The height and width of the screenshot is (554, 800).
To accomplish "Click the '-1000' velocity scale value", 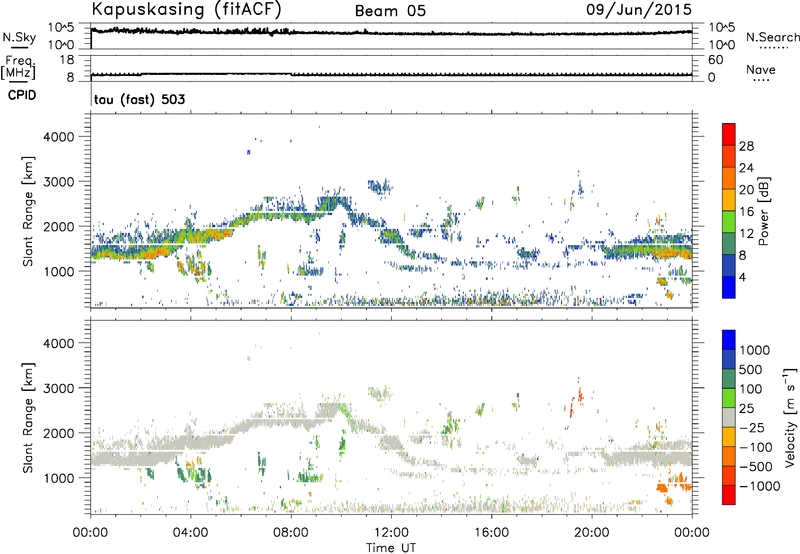I will (x=760, y=486).
